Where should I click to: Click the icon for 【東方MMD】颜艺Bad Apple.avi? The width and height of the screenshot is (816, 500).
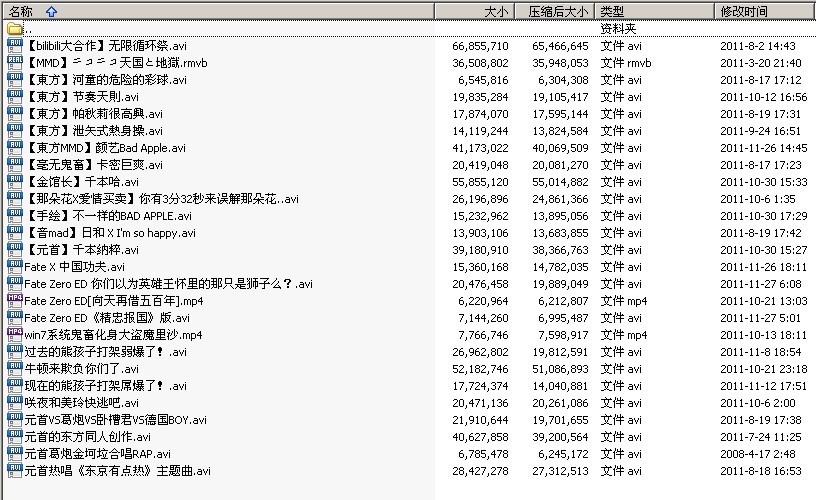tap(14, 148)
